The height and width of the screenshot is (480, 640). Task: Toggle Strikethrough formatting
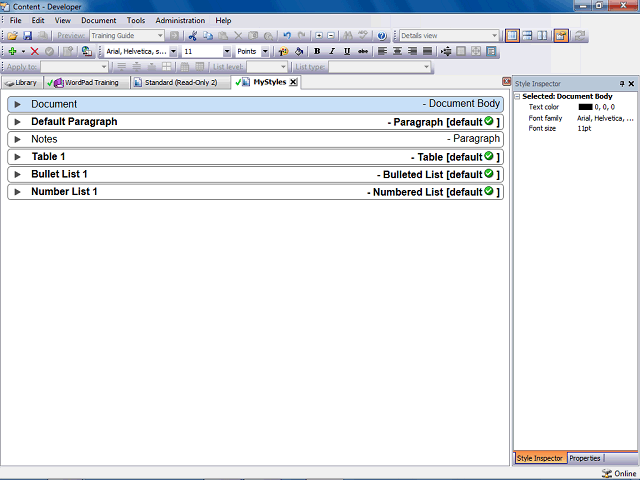coord(362,51)
